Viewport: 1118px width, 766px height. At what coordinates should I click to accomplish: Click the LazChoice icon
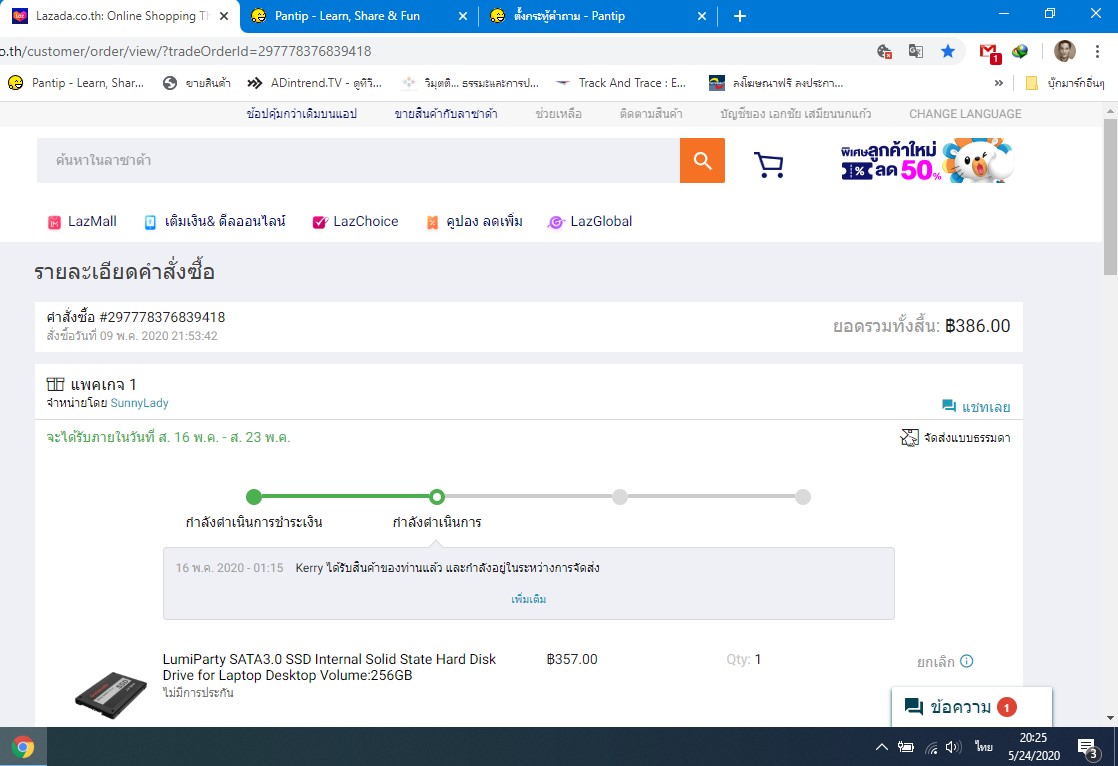[320, 223]
